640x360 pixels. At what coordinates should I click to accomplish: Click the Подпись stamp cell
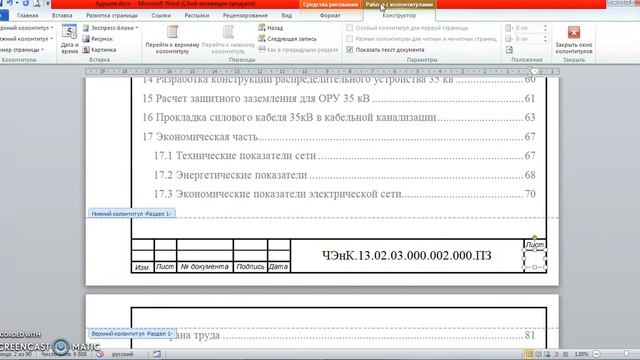tap(250, 267)
